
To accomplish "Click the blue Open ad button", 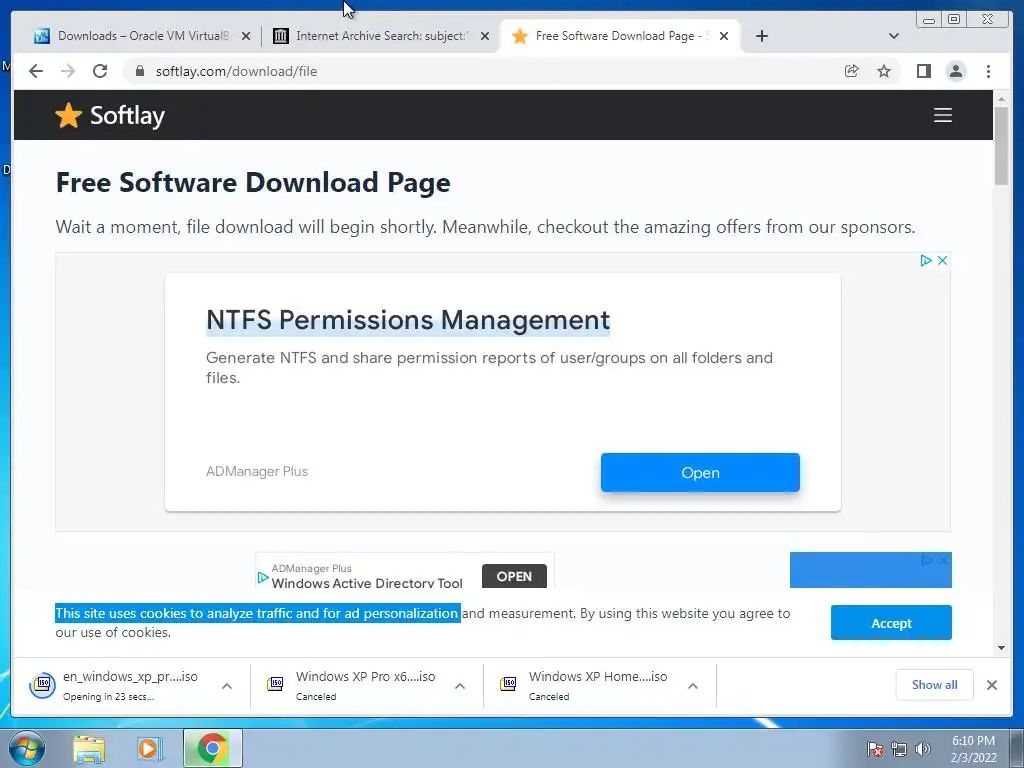I will click(700, 472).
